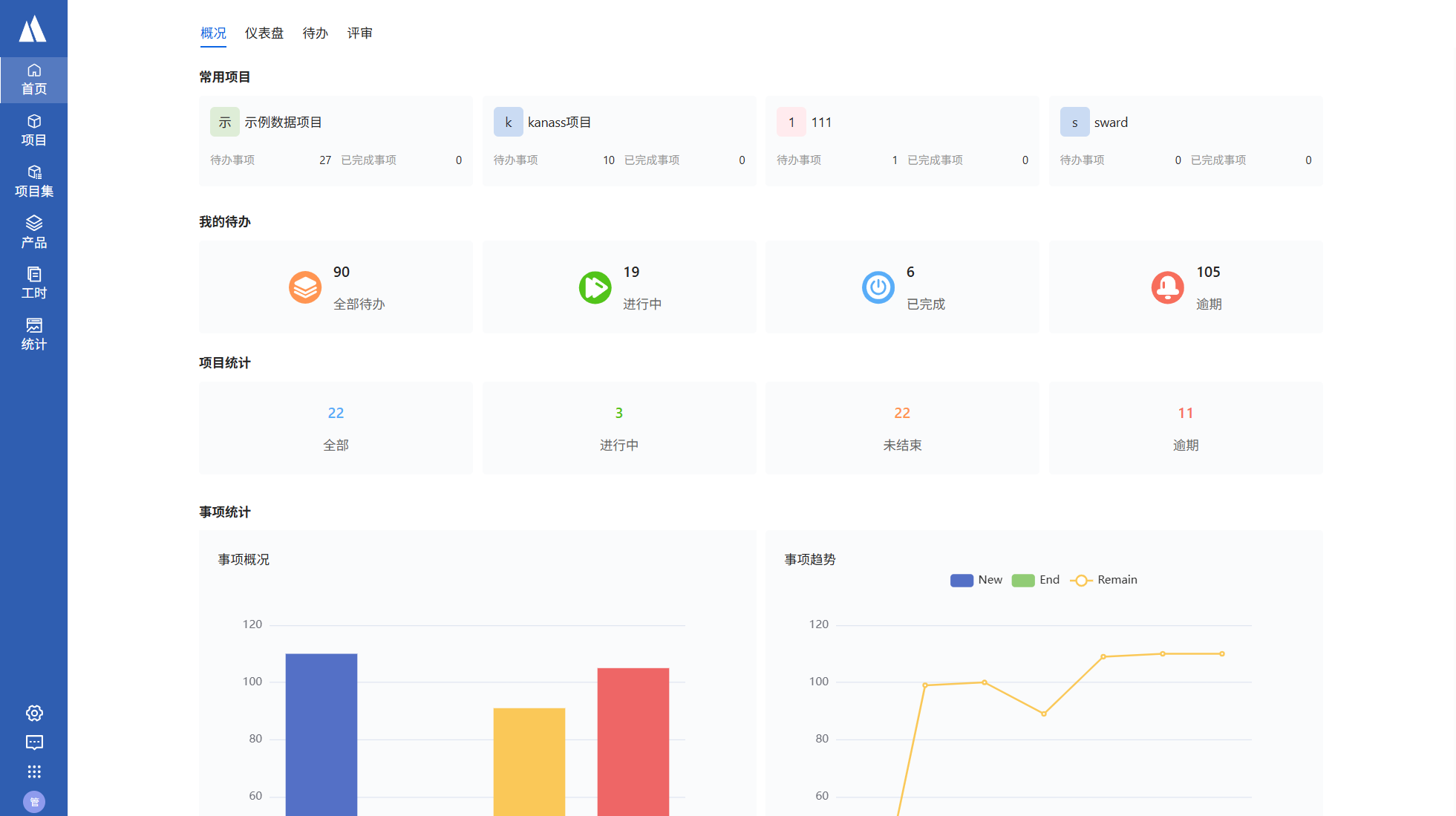The image size is (1456, 816).
Task: Open the app grid launcher icon
Action: coord(34,771)
